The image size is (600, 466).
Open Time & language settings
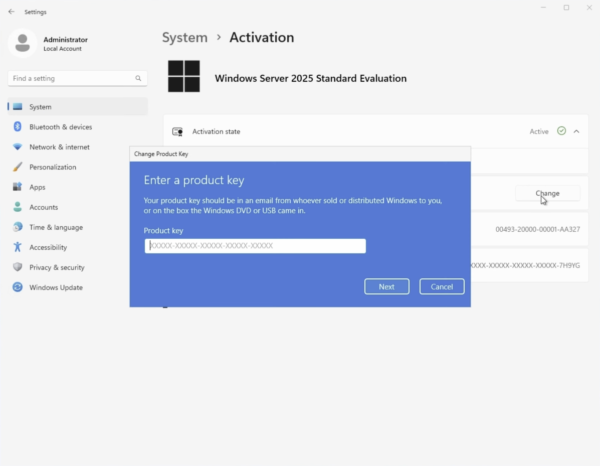pos(77,227)
